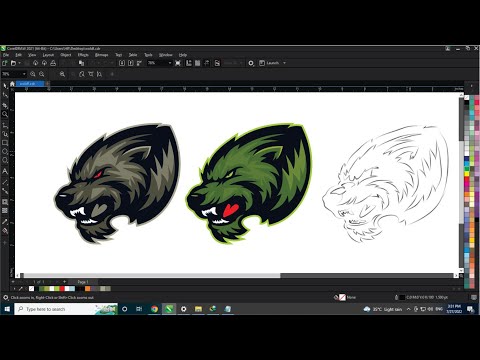Viewport: 480px width, 360px height.
Task: Select the Polygon tool
Action: (5, 160)
